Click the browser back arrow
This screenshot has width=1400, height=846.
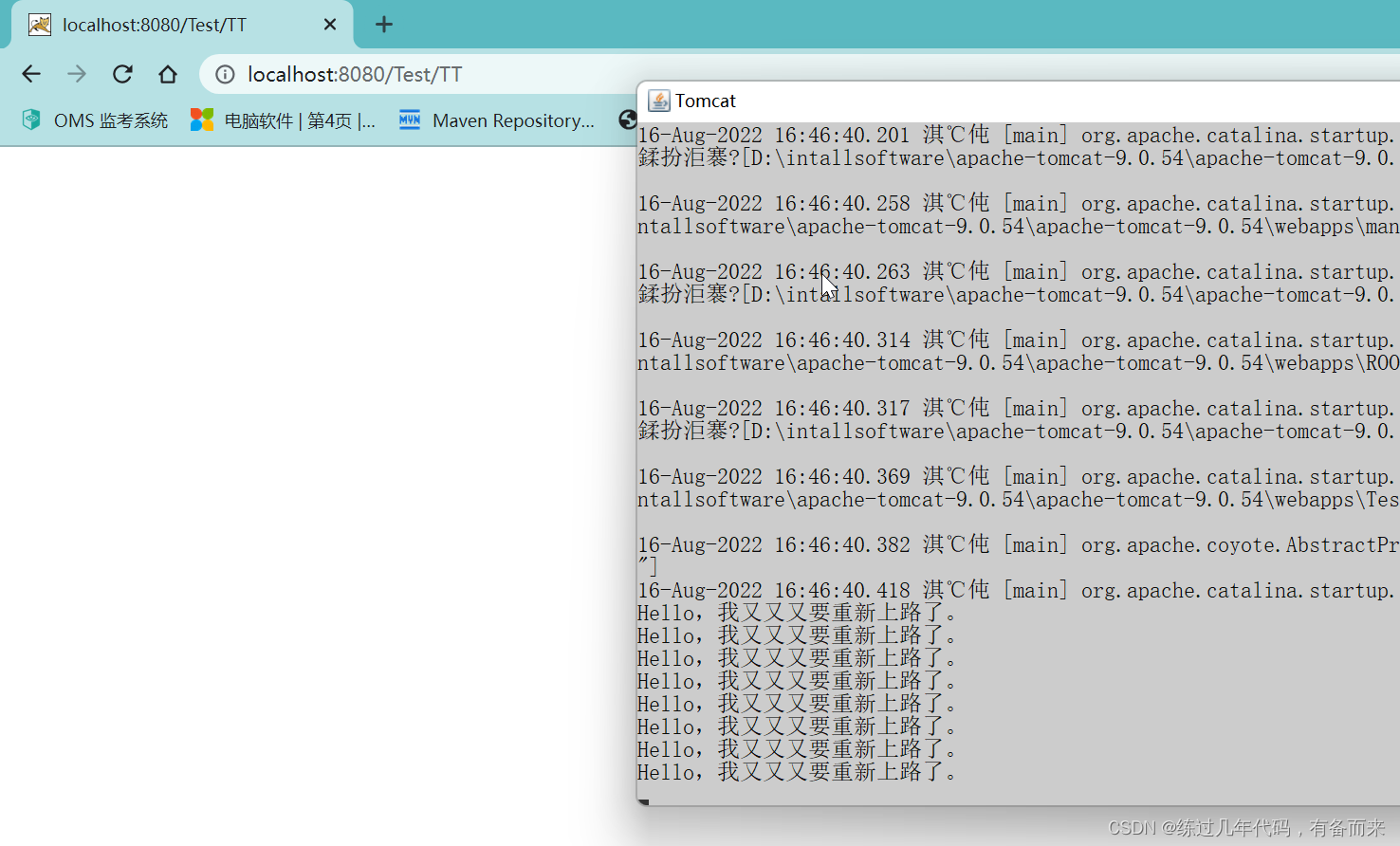31,74
